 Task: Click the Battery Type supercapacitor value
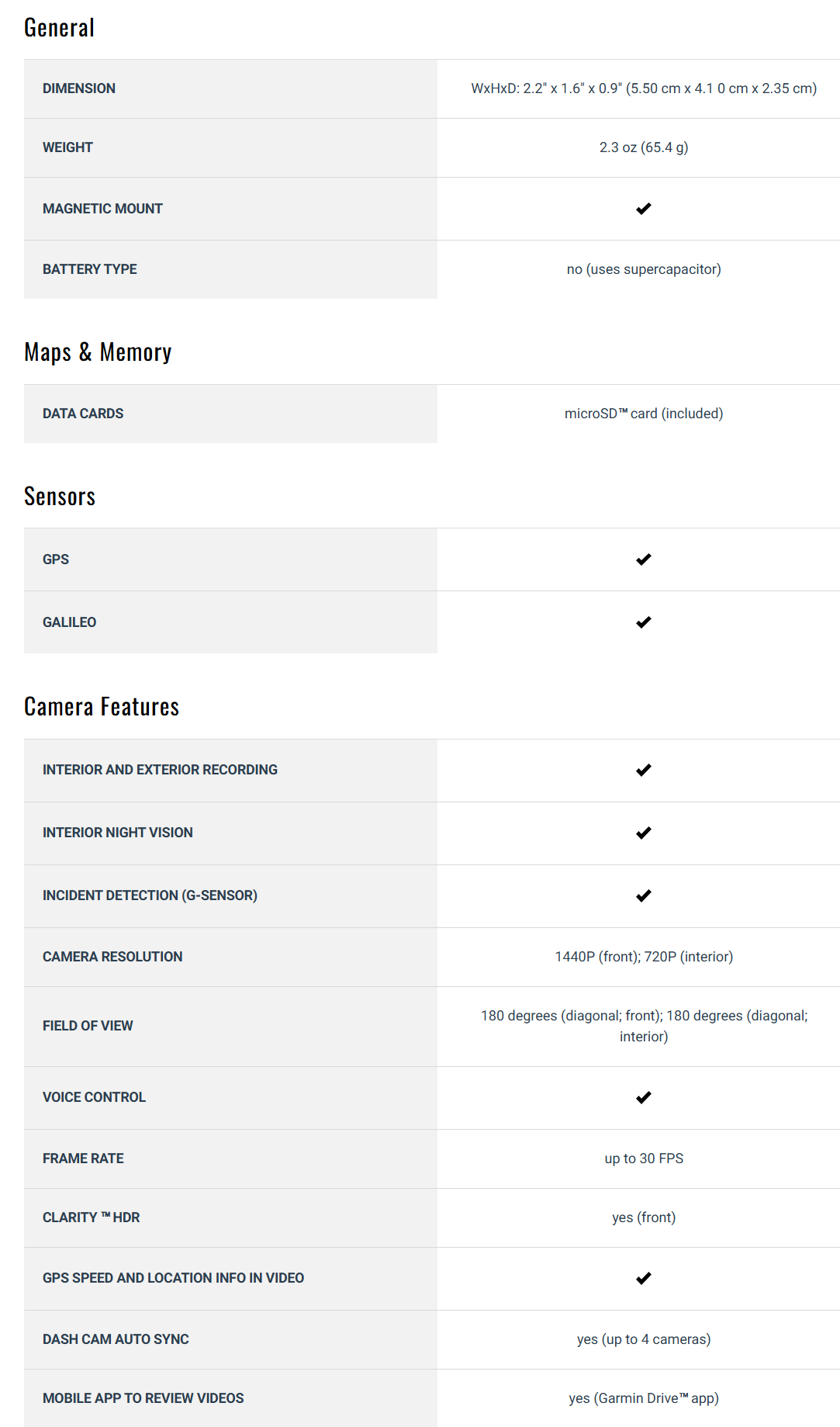[643, 269]
